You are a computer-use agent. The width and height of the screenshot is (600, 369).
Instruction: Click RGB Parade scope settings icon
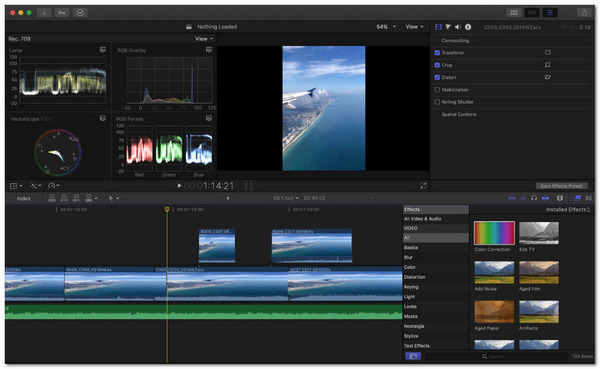tap(209, 118)
